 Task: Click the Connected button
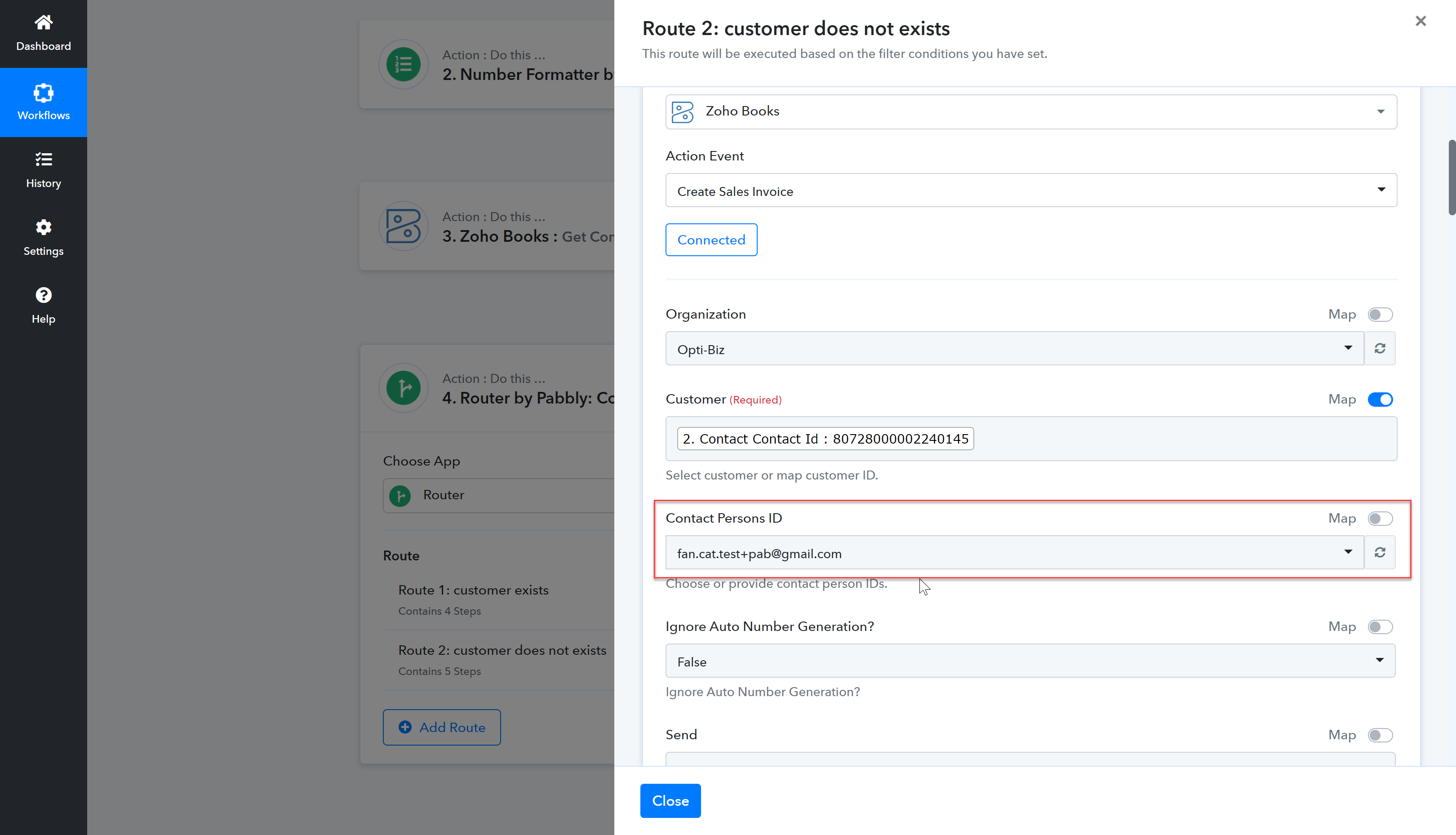711,240
